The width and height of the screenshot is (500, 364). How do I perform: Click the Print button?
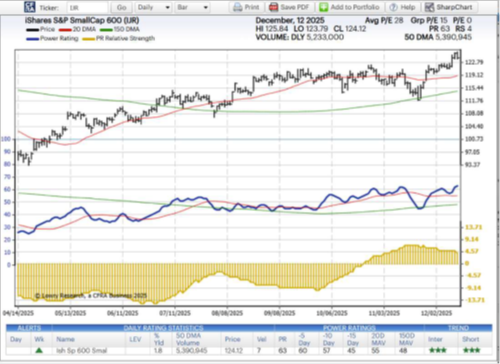pyautogui.click(x=246, y=7)
